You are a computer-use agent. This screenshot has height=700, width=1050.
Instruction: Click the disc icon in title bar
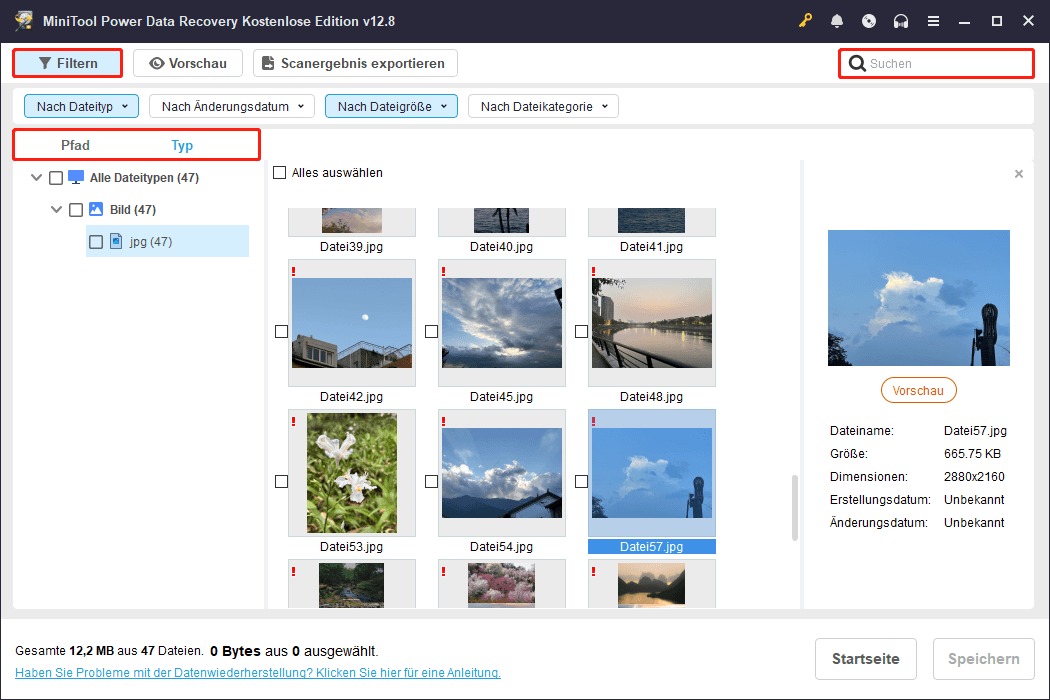[869, 21]
